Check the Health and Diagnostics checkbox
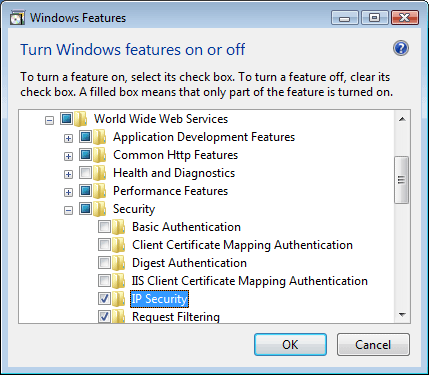Viewport: 429px width, 375px height. tap(85, 173)
